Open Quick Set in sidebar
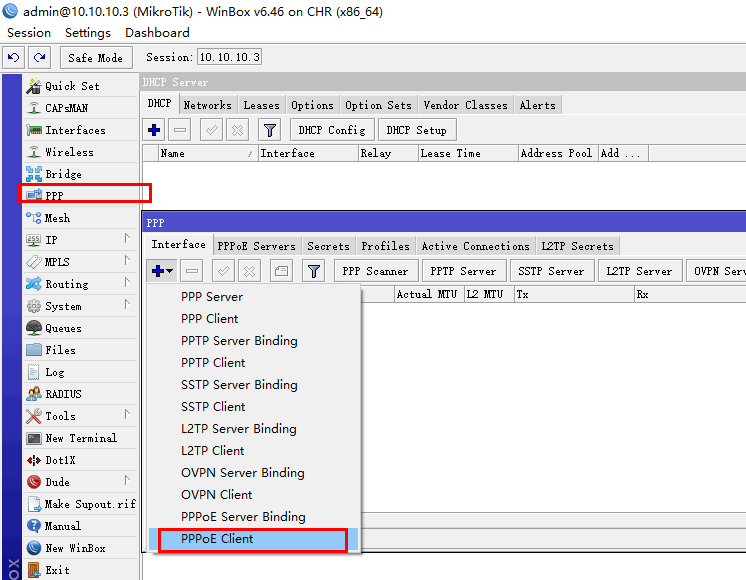746x580 pixels. tap(80, 86)
